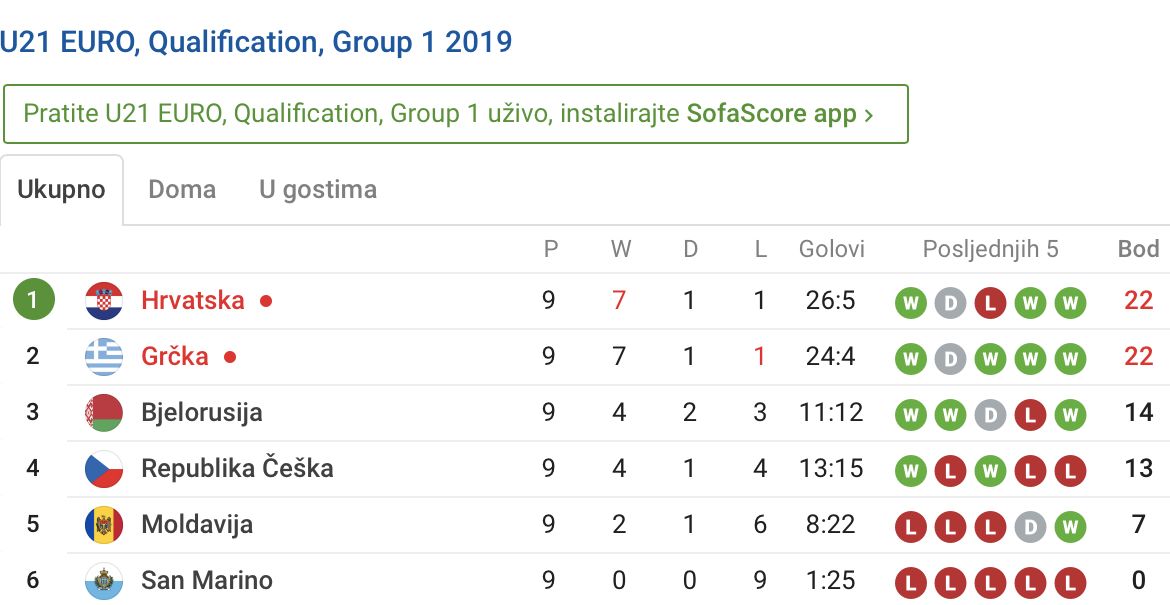This screenshot has width=1170, height=605.
Task: Switch to the Doma tab
Action: (x=182, y=189)
